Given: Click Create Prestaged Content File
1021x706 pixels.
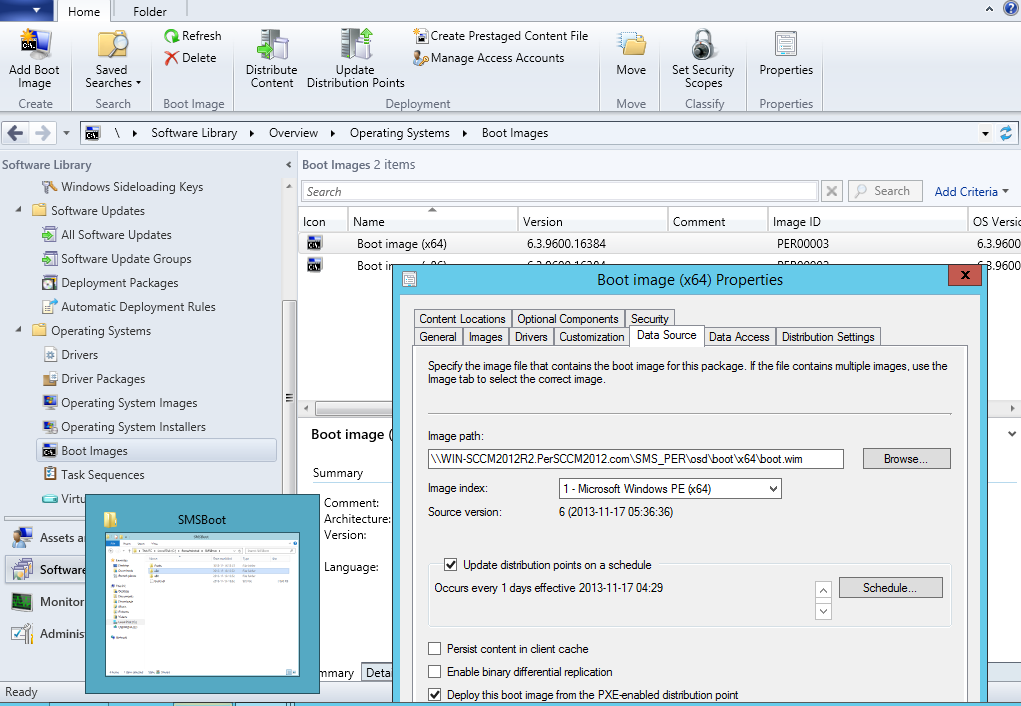Looking at the screenshot, I should 500,36.
